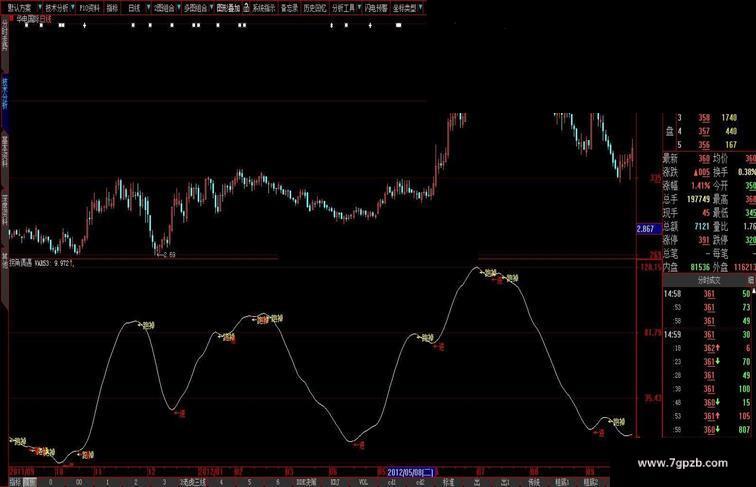Open F10资料 company info

coord(90,8)
